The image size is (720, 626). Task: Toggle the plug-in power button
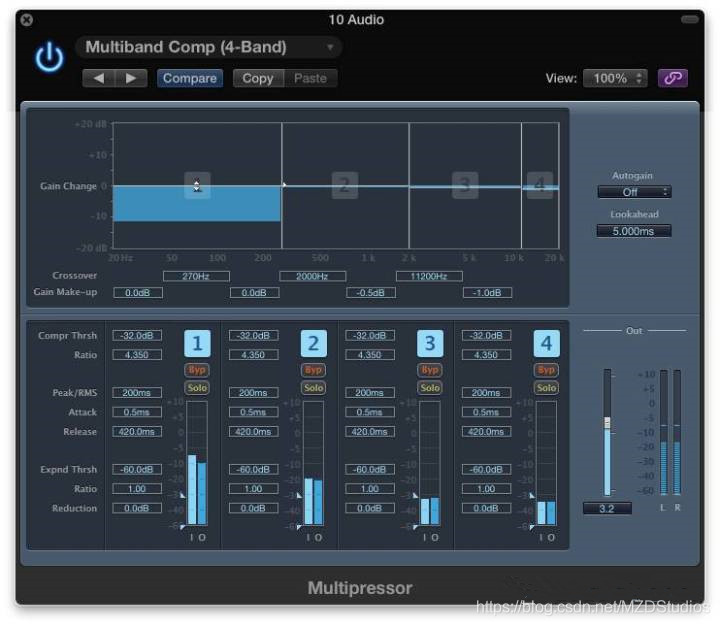tap(49, 57)
